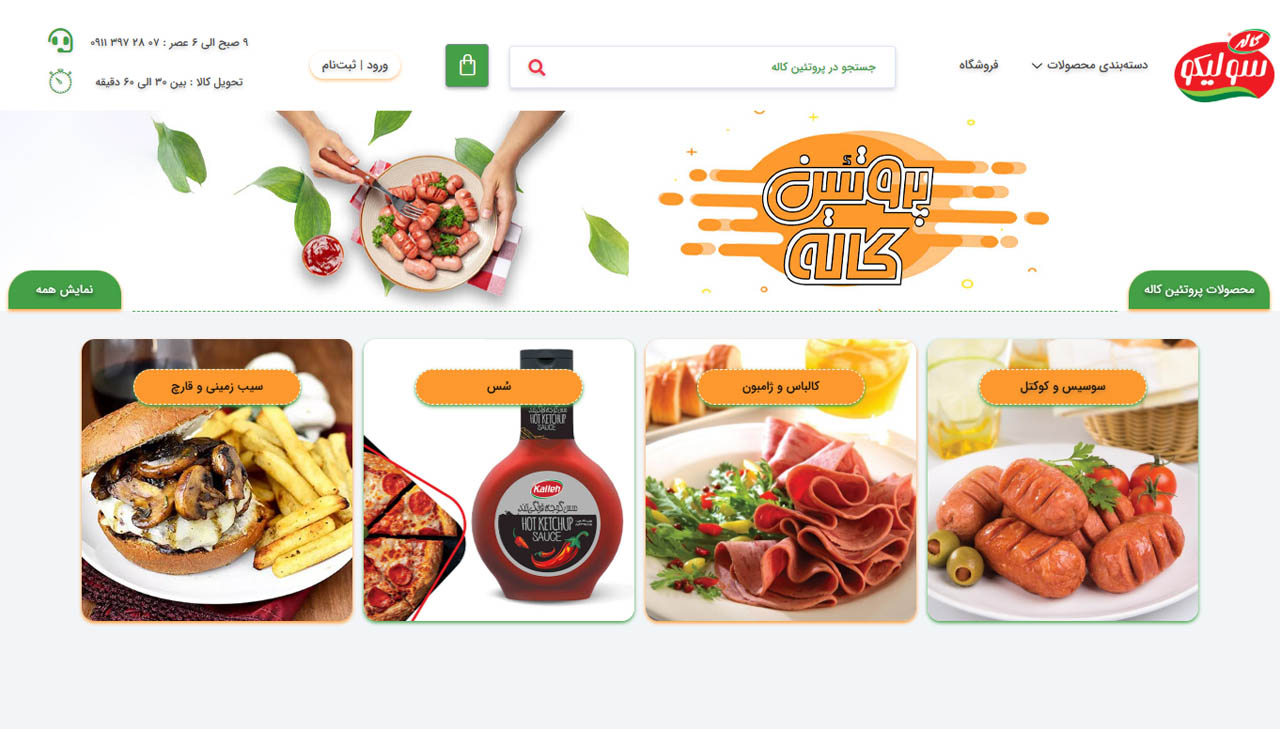Open the سس category label
This screenshot has width=1280, height=729.
(x=499, y=387)
